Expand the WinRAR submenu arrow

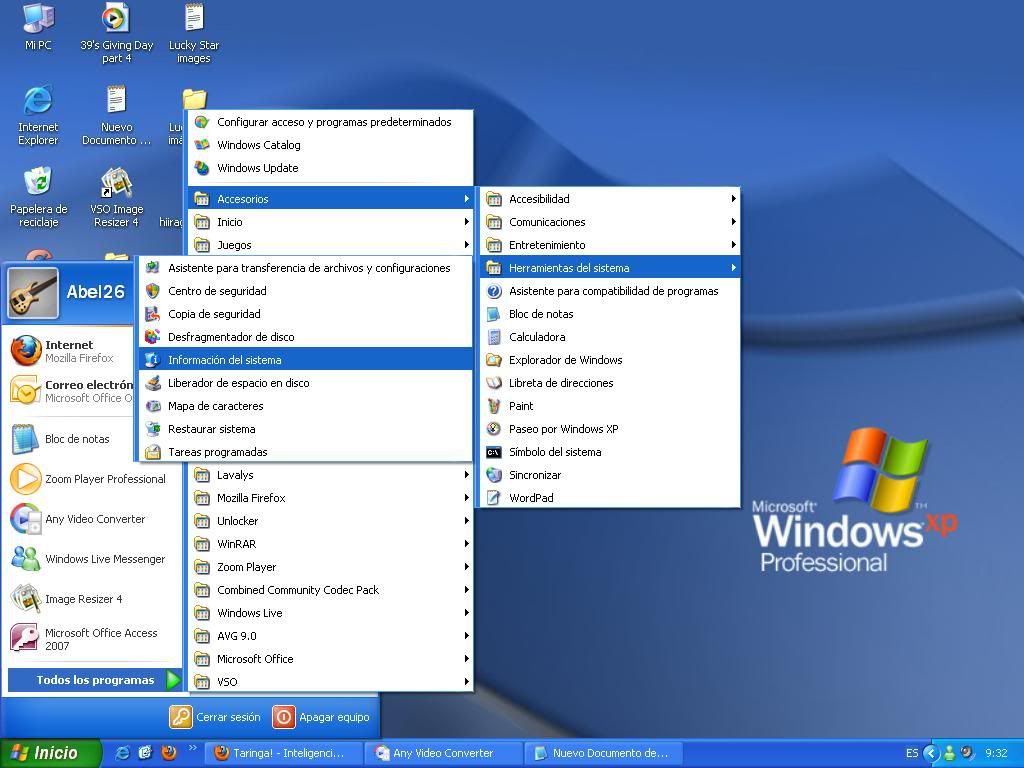click(x=466, y=544)
